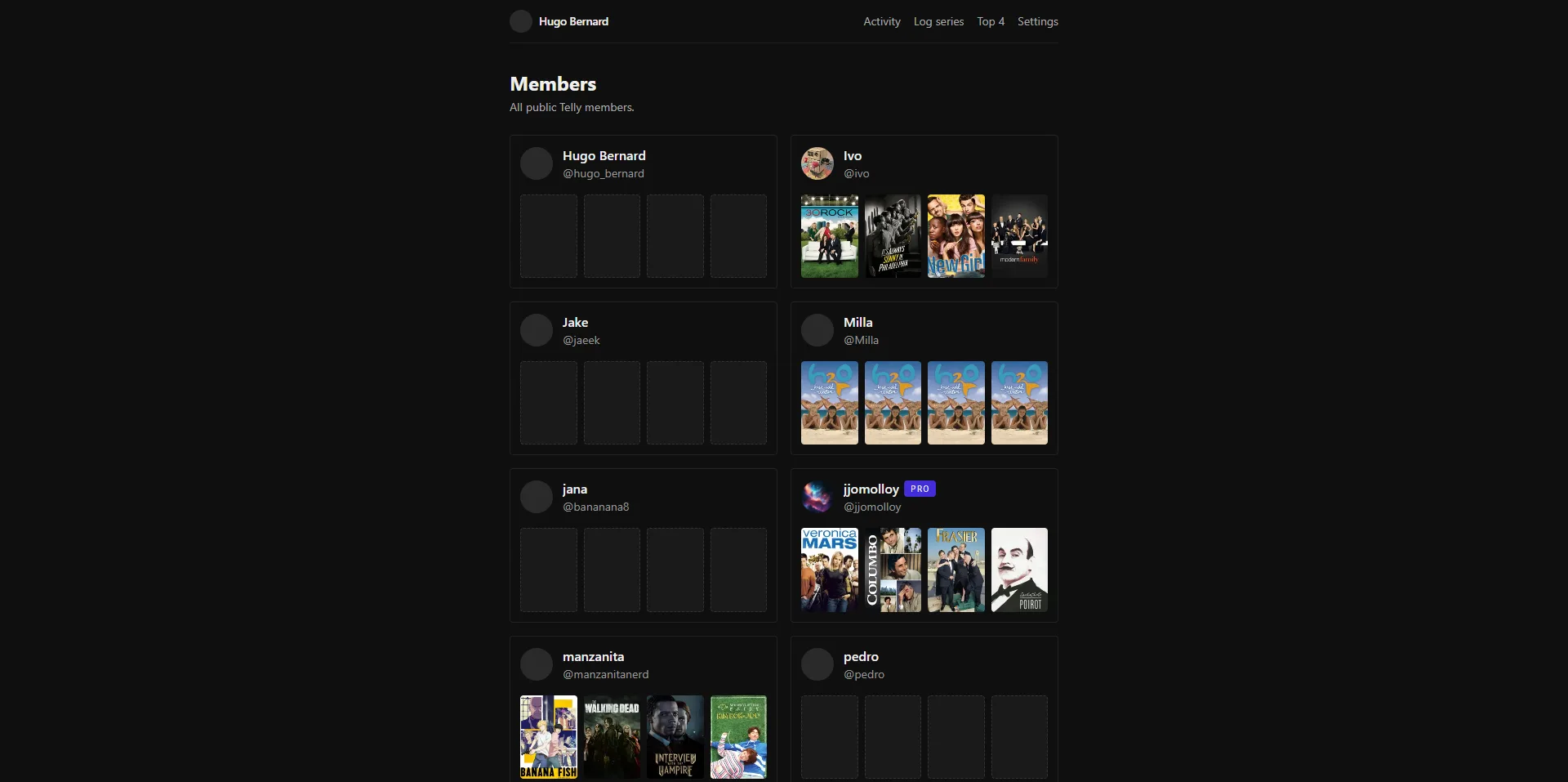
Task: Click the PRO badge next to jjomolloy
Action: [920, 489]
